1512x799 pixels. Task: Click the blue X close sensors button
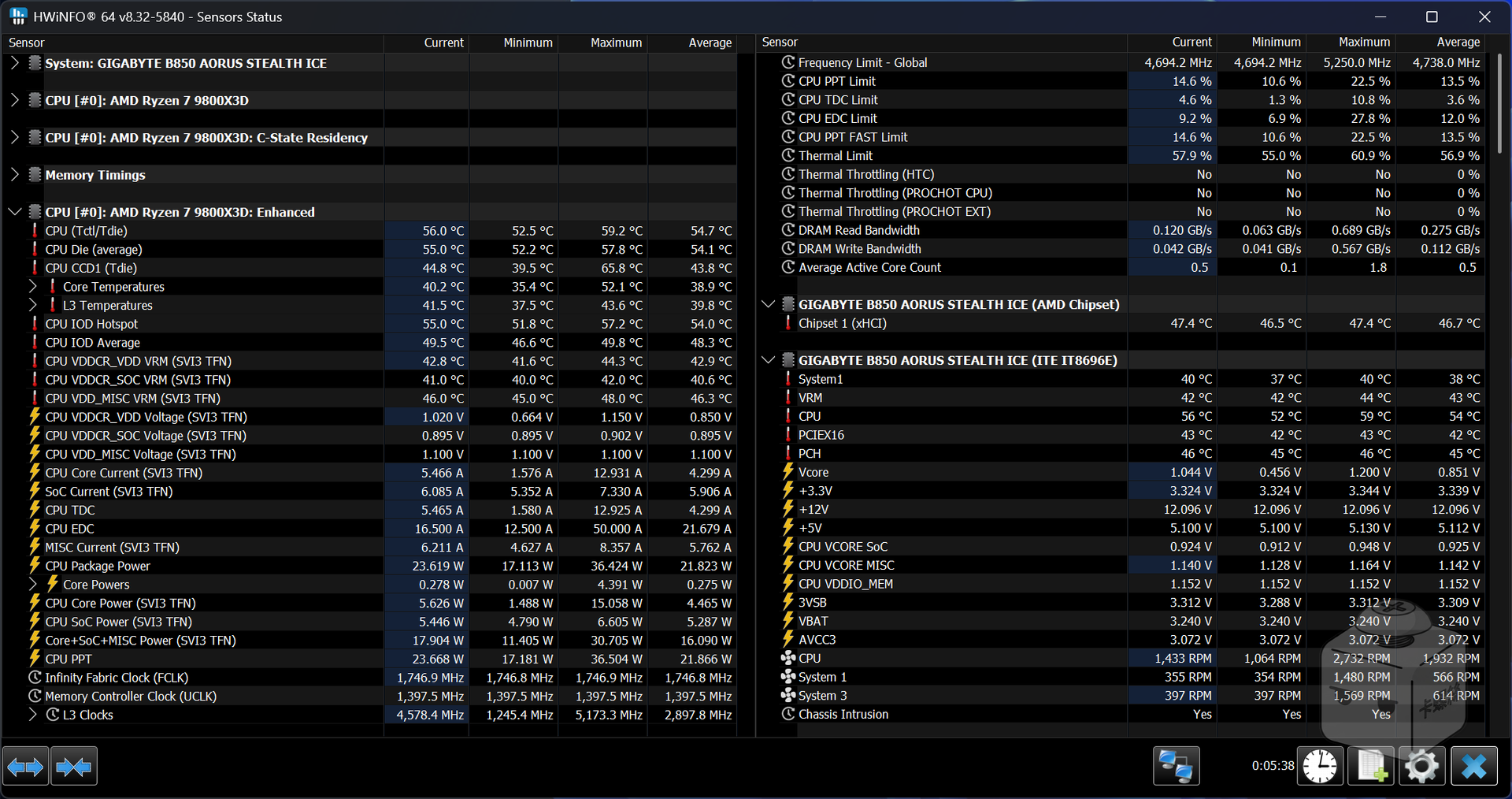pos(1474,766)
